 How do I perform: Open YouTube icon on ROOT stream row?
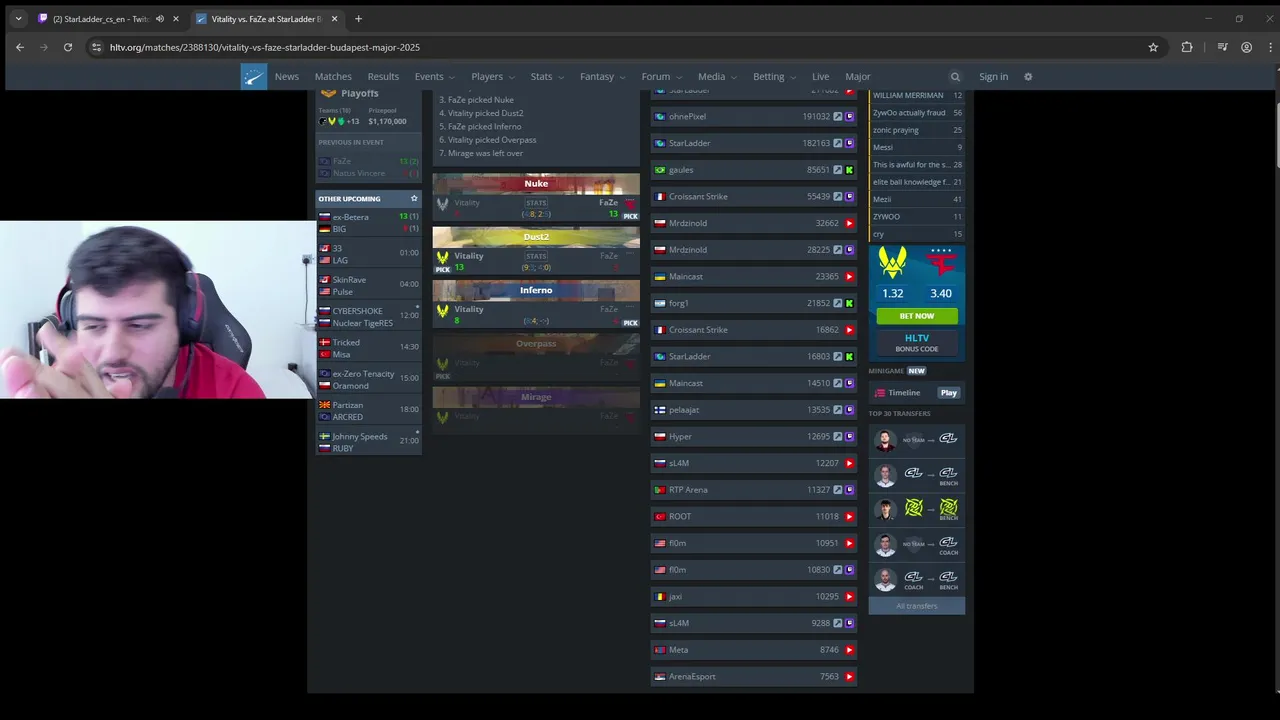pos(850,517)
